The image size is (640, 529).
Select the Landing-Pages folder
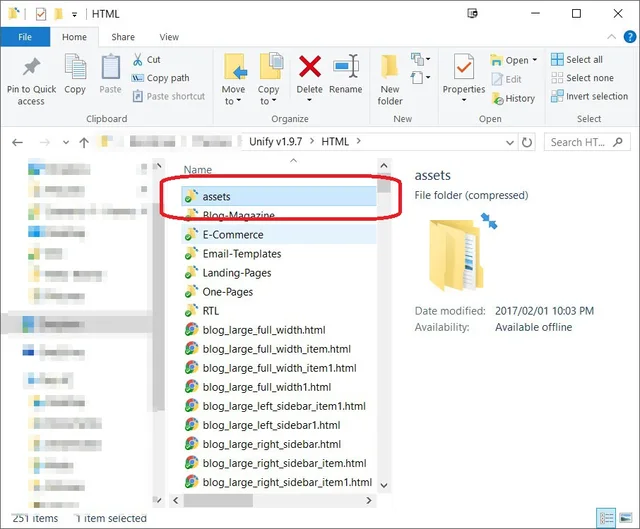coord(279,273)
